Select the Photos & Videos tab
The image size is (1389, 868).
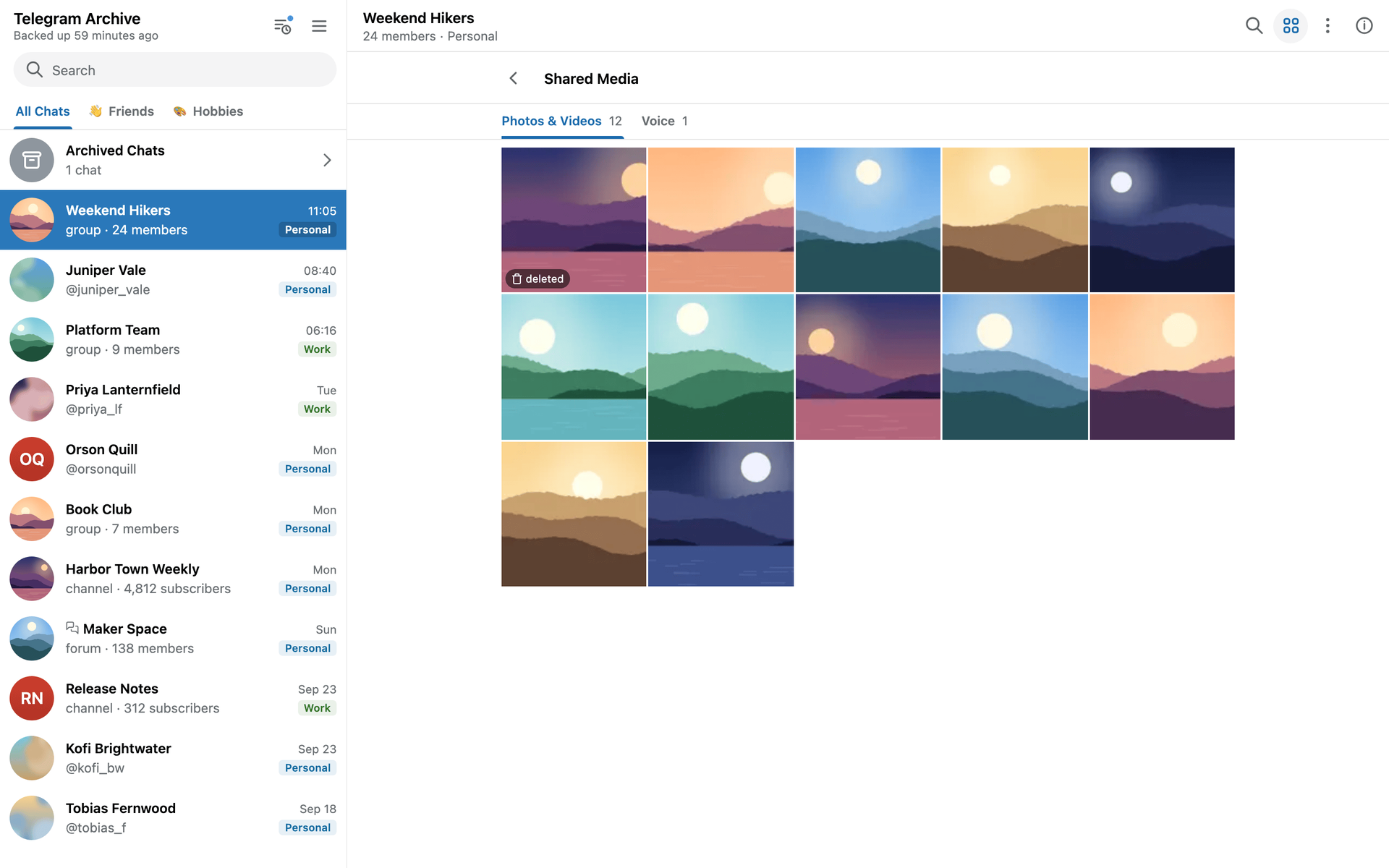click(x=561, y=121)
